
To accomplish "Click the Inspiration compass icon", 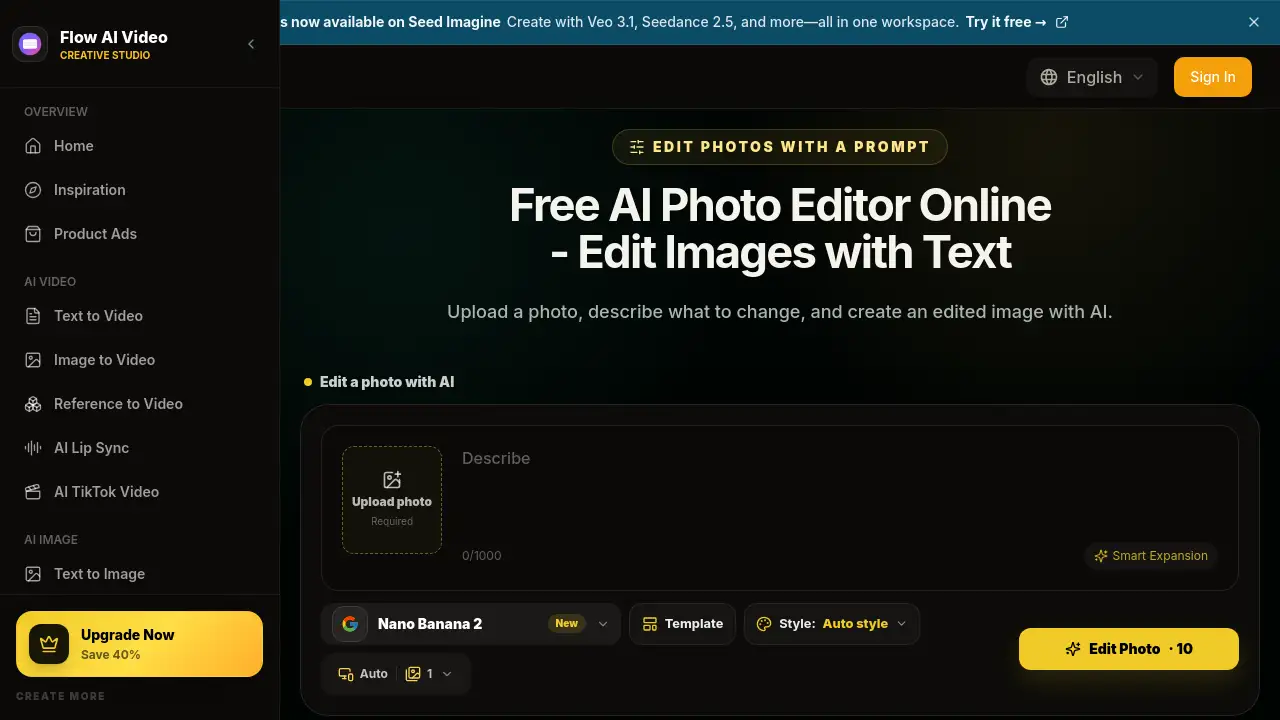I will [33, 190].
